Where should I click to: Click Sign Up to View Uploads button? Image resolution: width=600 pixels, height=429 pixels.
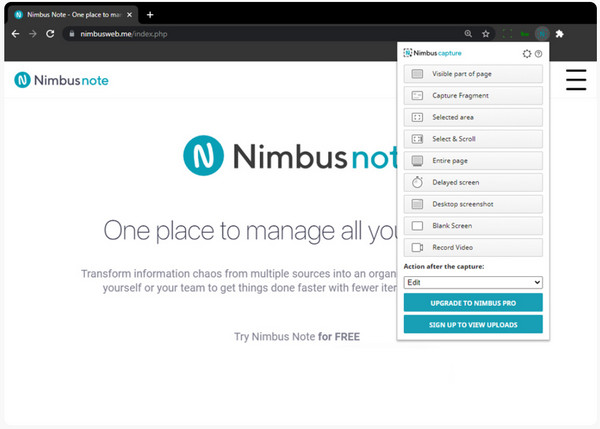[473, 325]
